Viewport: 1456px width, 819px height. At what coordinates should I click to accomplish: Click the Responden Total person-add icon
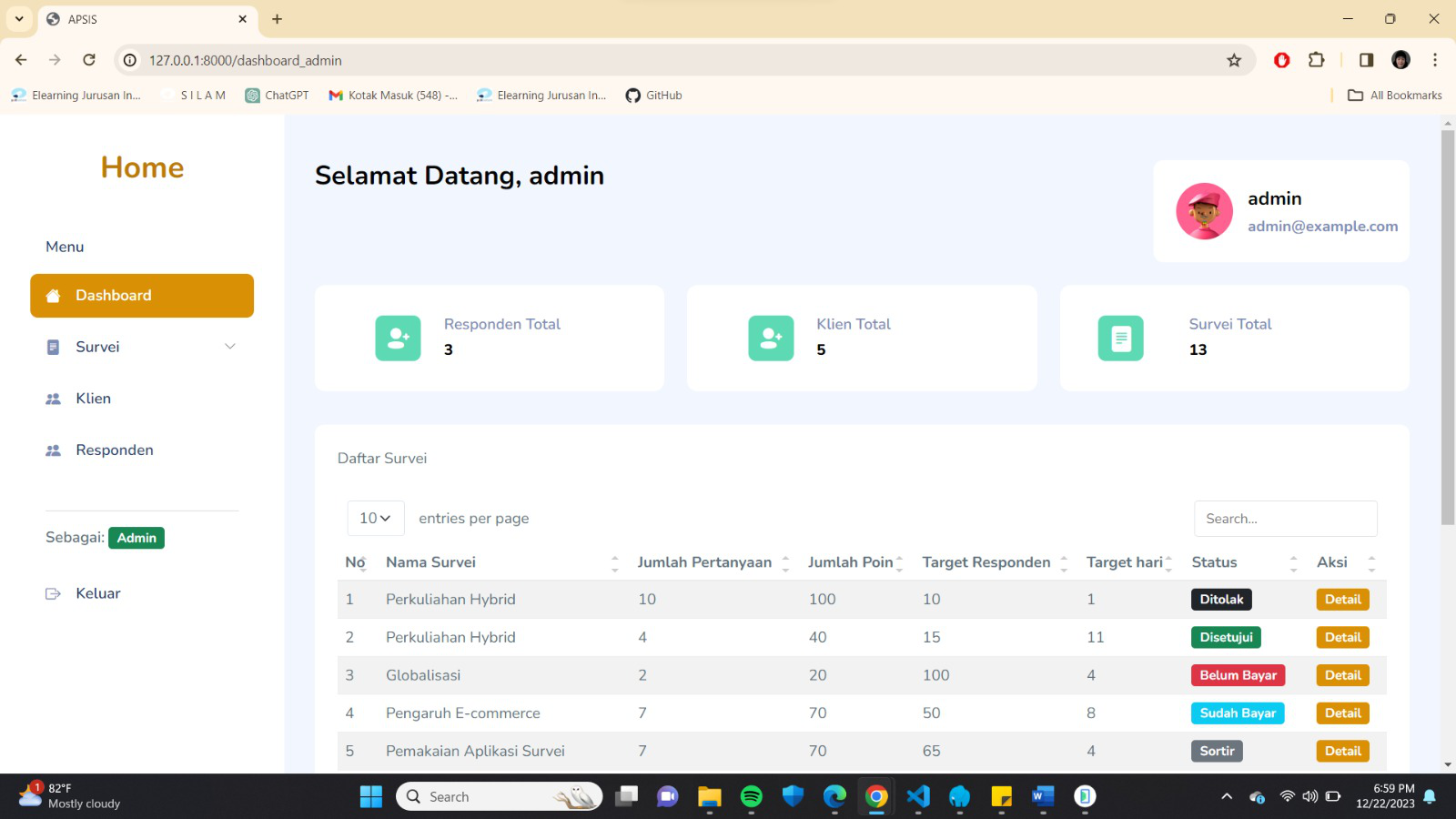[x=398, y=338]
